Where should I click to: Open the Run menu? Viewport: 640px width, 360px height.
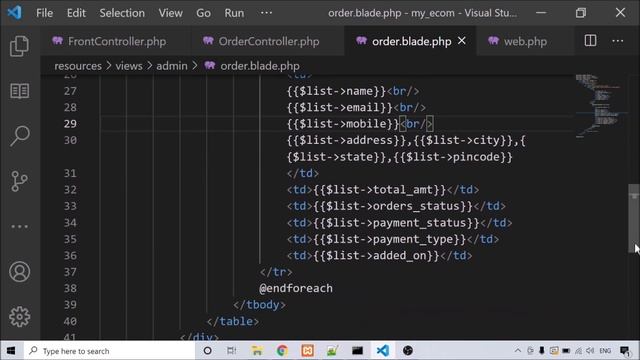[234, 13]
